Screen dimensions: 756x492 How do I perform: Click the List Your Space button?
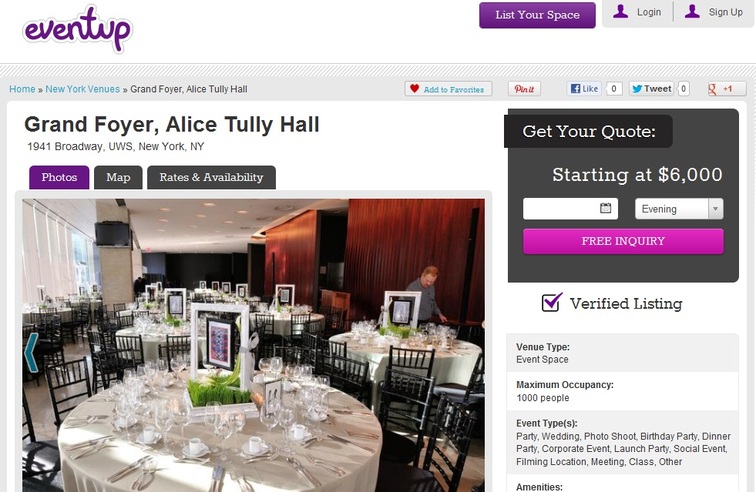537,15
